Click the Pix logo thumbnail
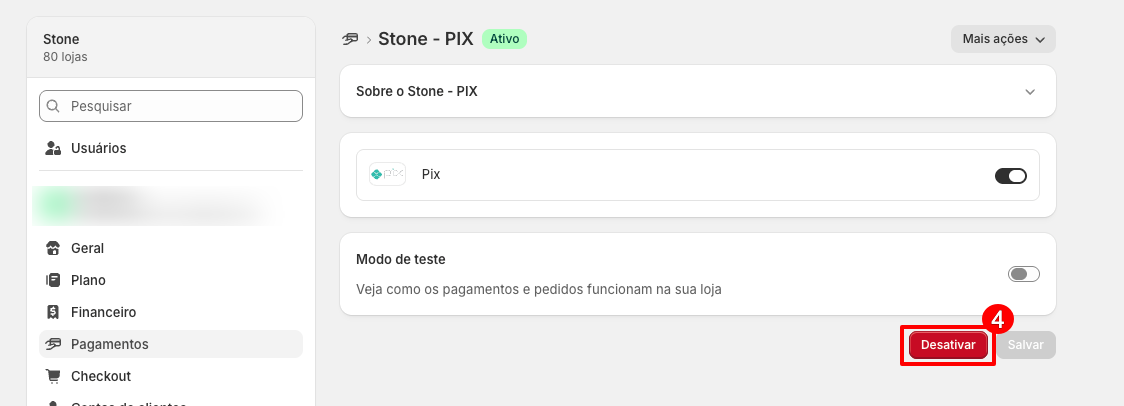The height and width of the screenshot is (406, 1124). click(387, 174)
